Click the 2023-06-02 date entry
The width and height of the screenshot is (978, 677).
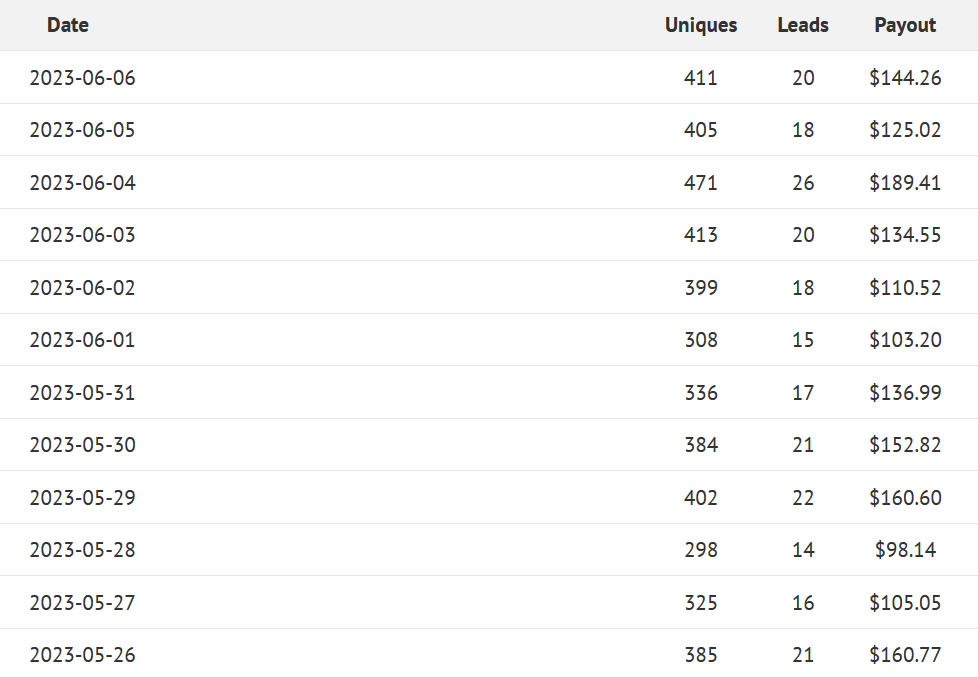coord(82,288)
